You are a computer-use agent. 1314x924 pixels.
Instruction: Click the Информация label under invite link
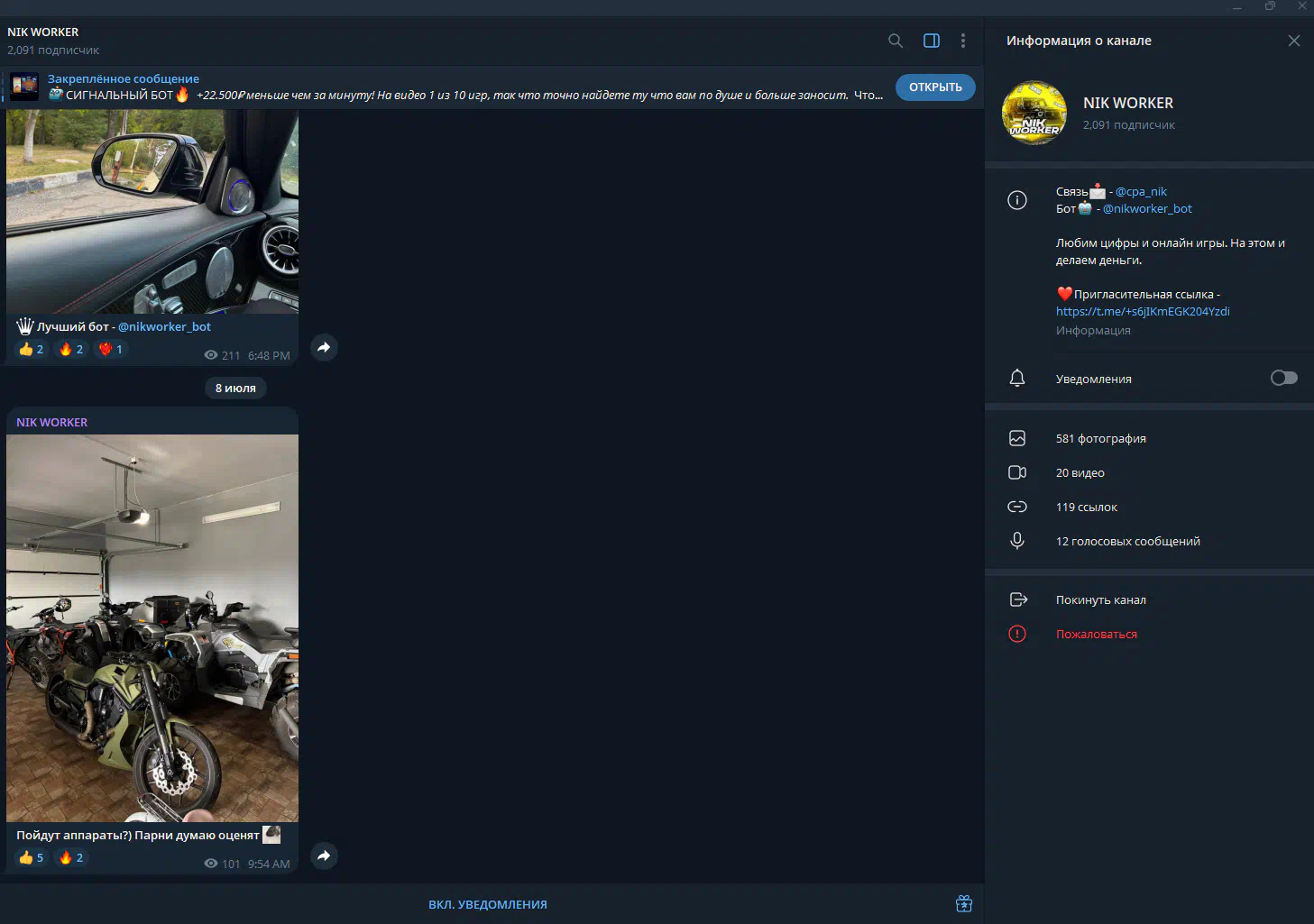coord(1093,330)
